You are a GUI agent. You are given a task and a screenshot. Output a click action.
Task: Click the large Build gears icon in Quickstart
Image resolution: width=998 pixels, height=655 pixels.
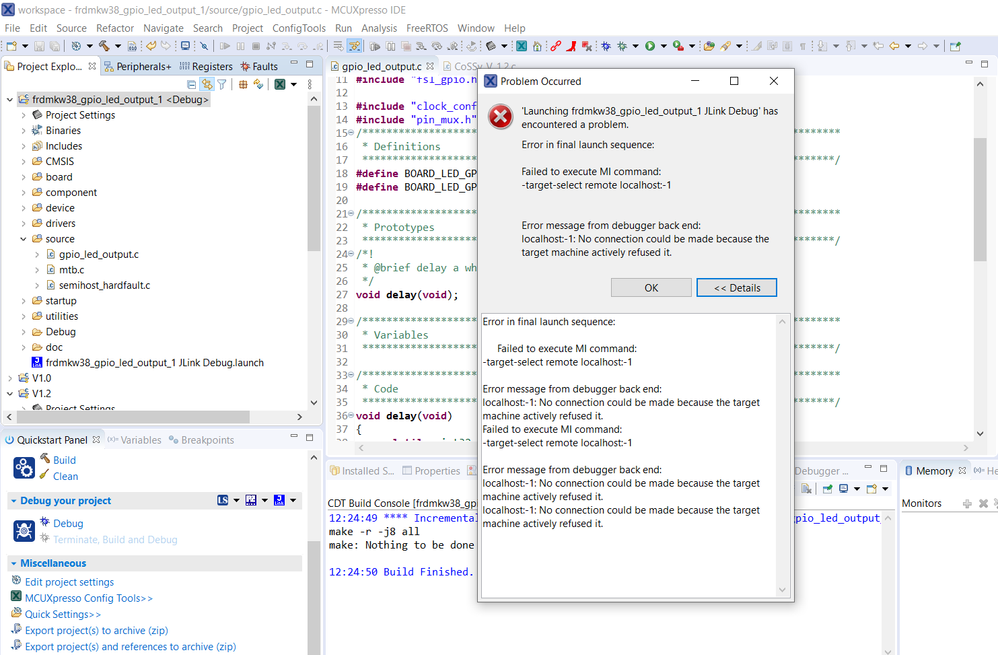pyautogui.click(x=24, y=468)
